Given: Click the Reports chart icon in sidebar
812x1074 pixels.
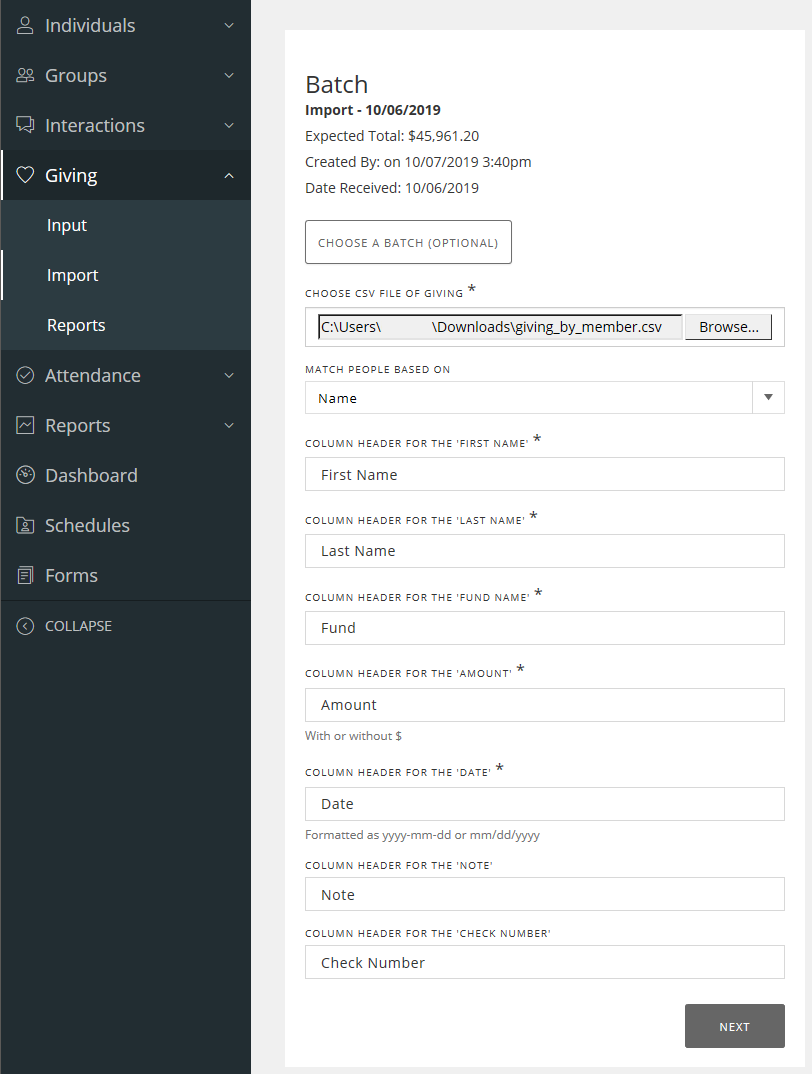Looking at the screenshot, I should coord(26,425).
